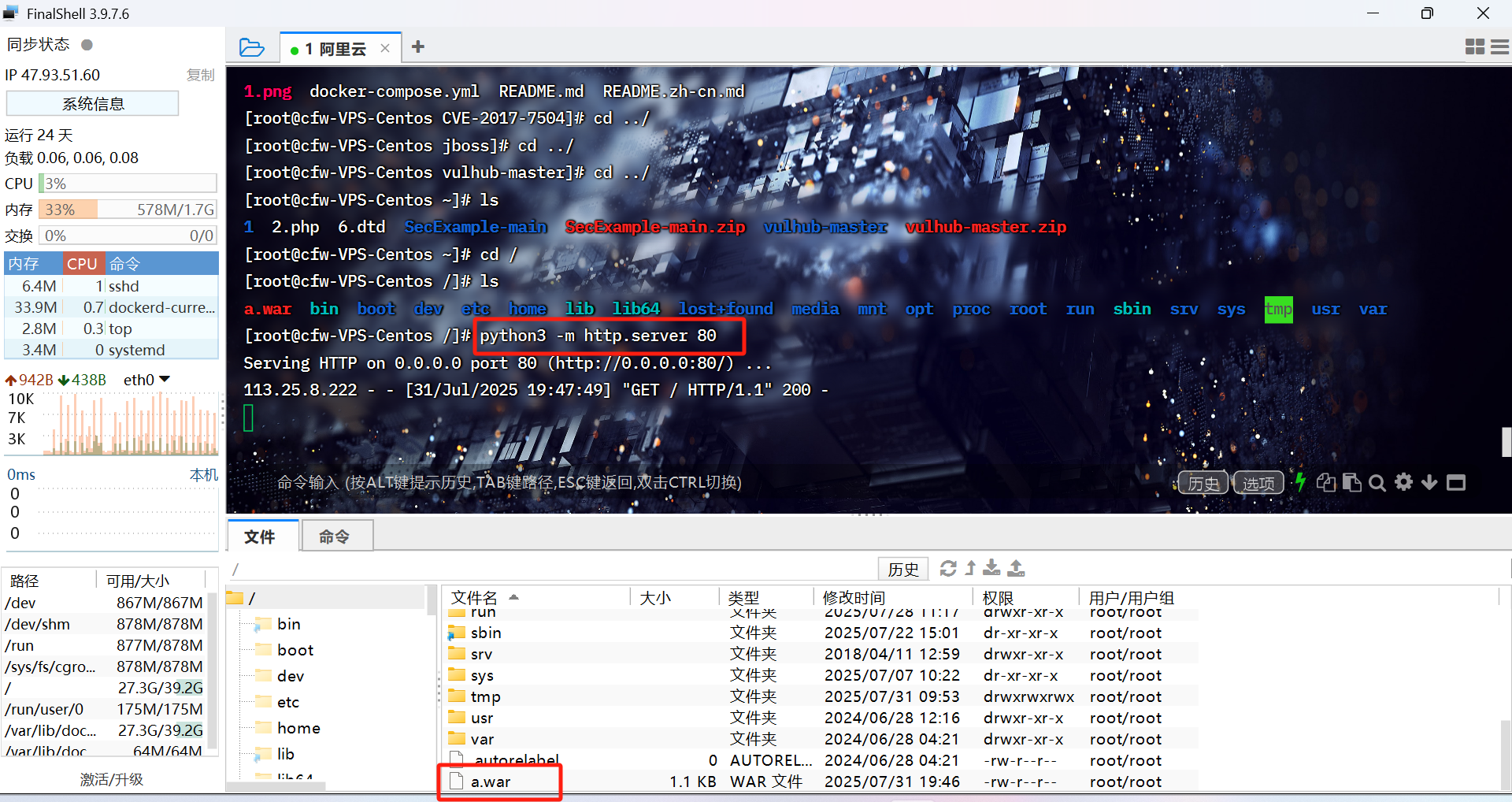This screenshot has height=802, width=1512.
Task: Select the dockerd-curre... process row
Action: click(x=111, y=307)
